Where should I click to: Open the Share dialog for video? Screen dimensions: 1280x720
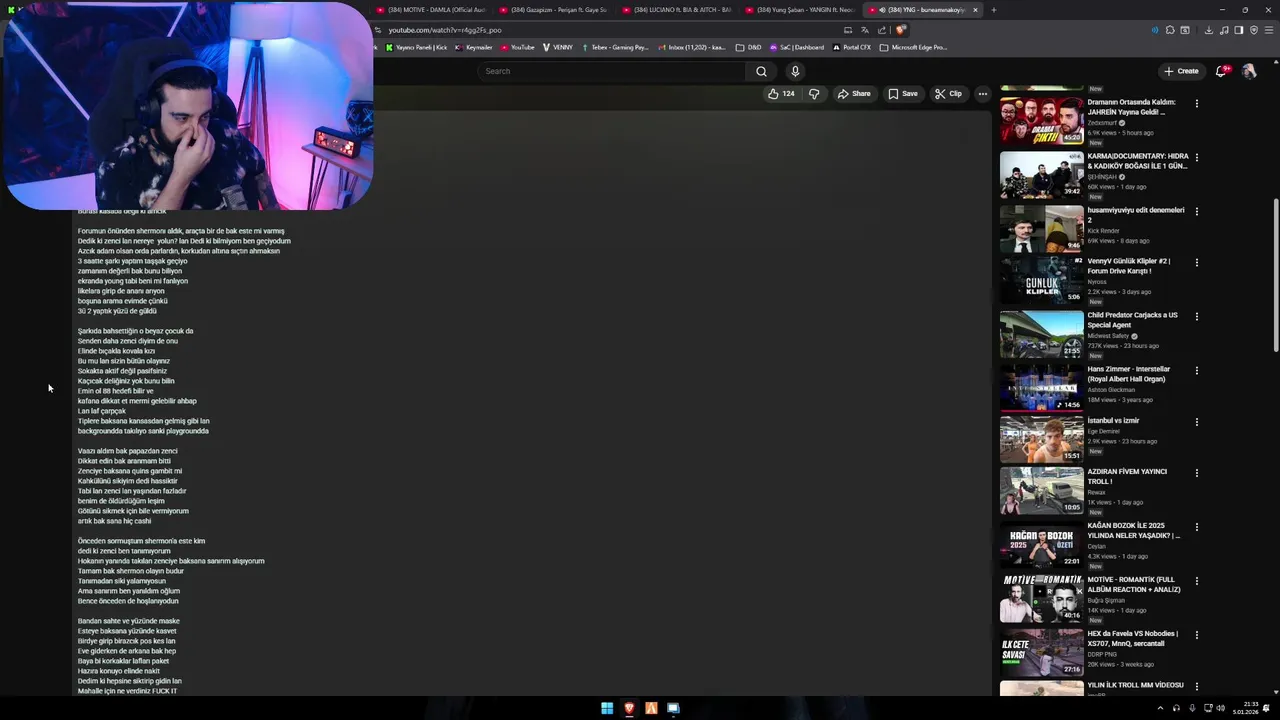pyautogui.click(x=854, y=94)
